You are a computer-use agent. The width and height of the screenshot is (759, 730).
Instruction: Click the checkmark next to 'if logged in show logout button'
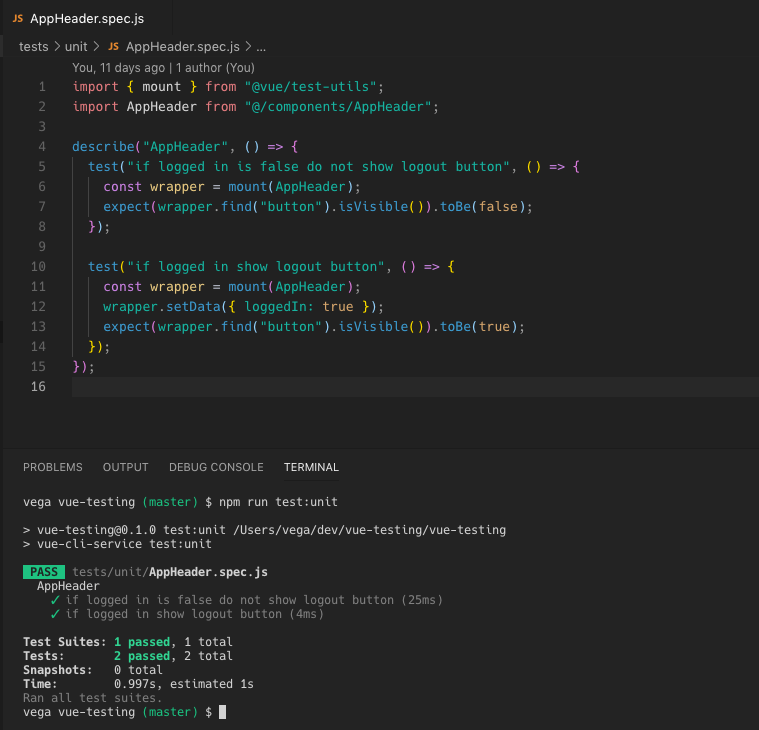point(56,614)
